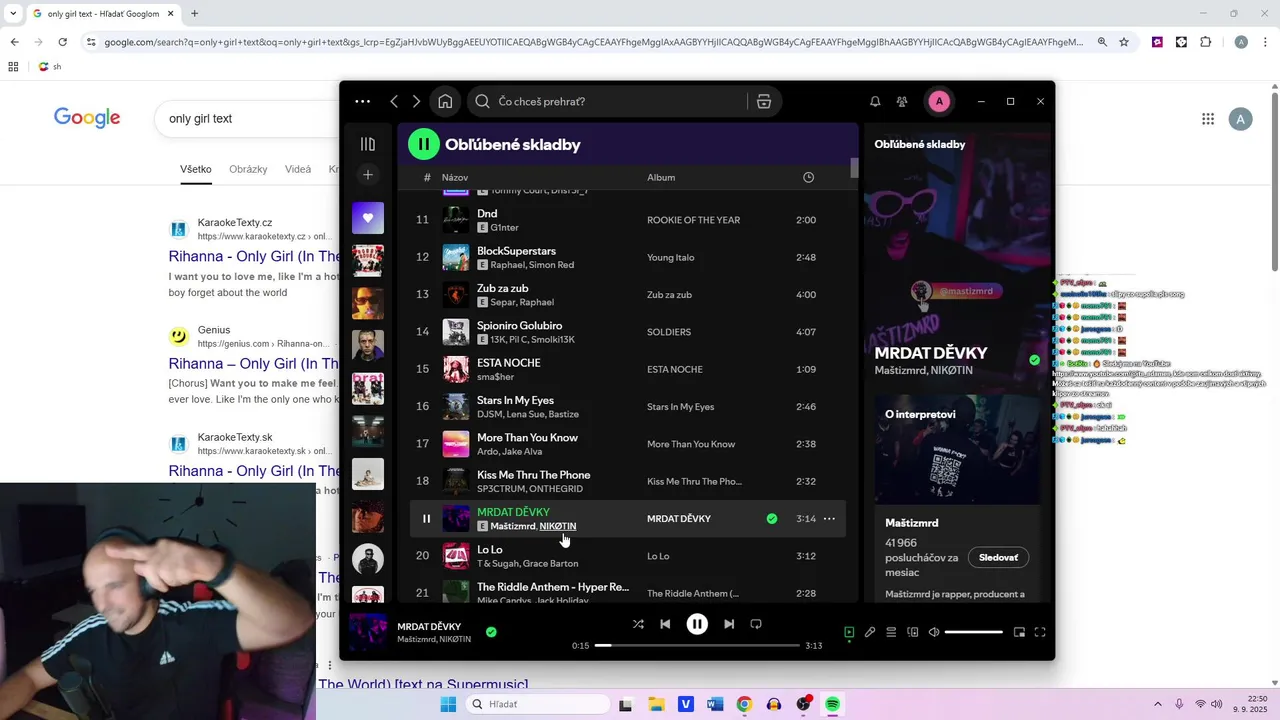This screenshot has width=1280, height=720.
Task: Sort tracks by the duration clock icon
Action: [808, 177]
